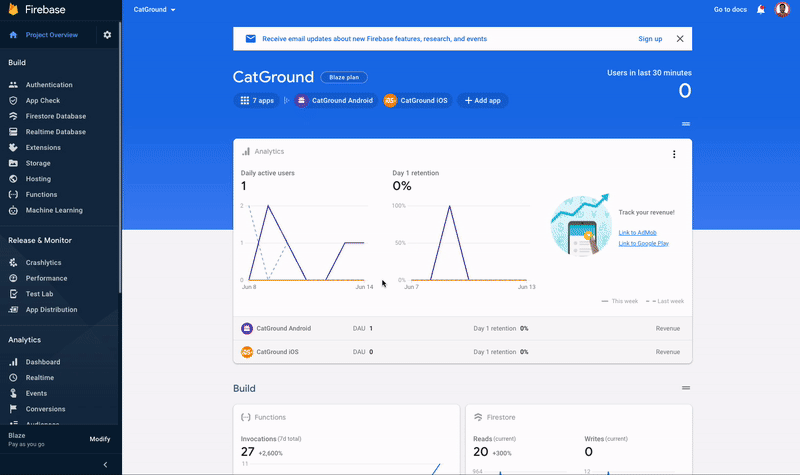Collapse the Analytics section handle

(686, 124)
